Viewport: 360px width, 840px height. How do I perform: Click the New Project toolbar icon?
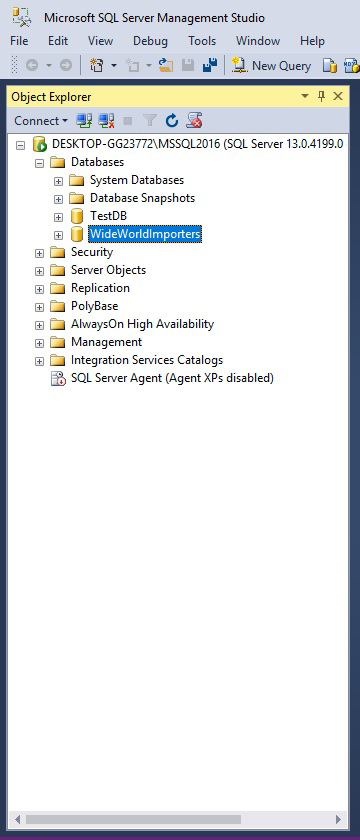pos(96,65)
